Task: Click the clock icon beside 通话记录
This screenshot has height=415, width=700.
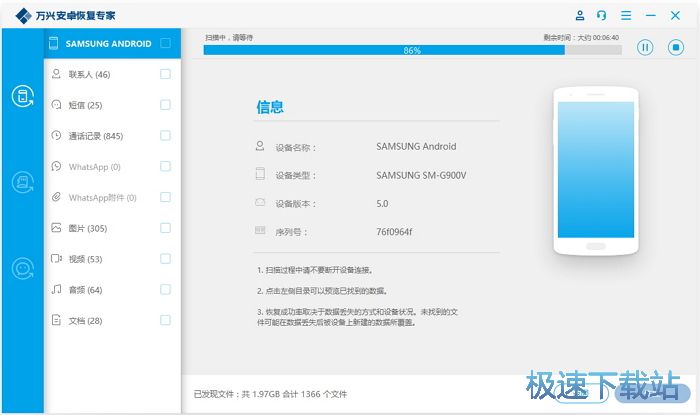Action: pyautogui.click(x=56, y=135)
